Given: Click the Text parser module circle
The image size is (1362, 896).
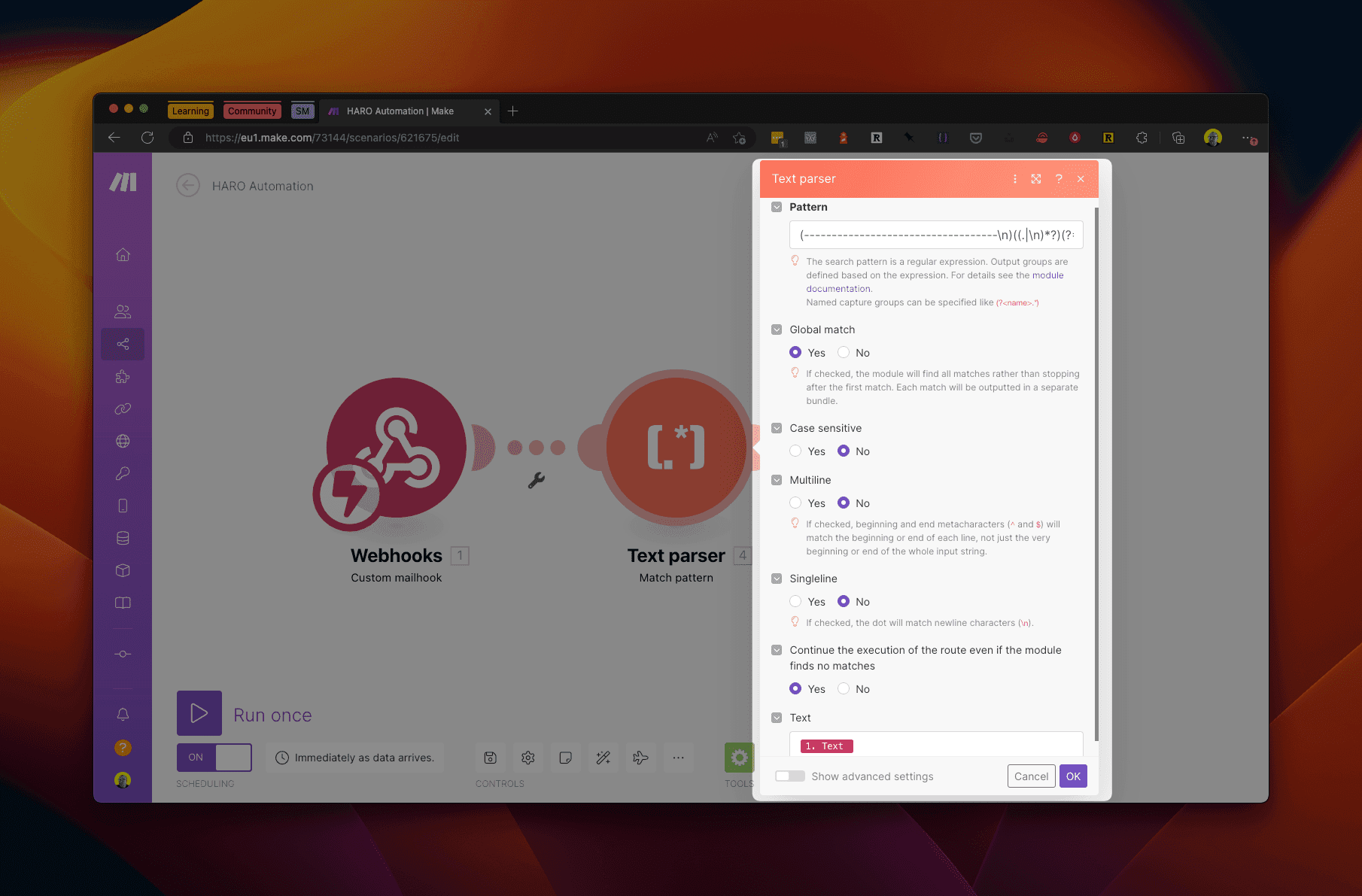Looking at the screenshot, I should click(676, 447).
